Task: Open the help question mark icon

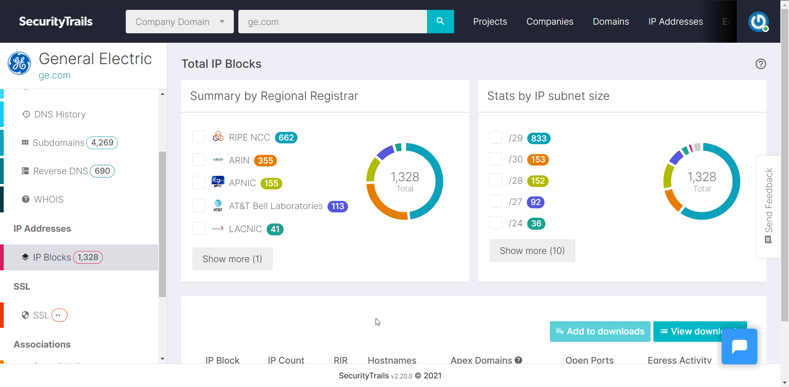Action: [760, 64]
